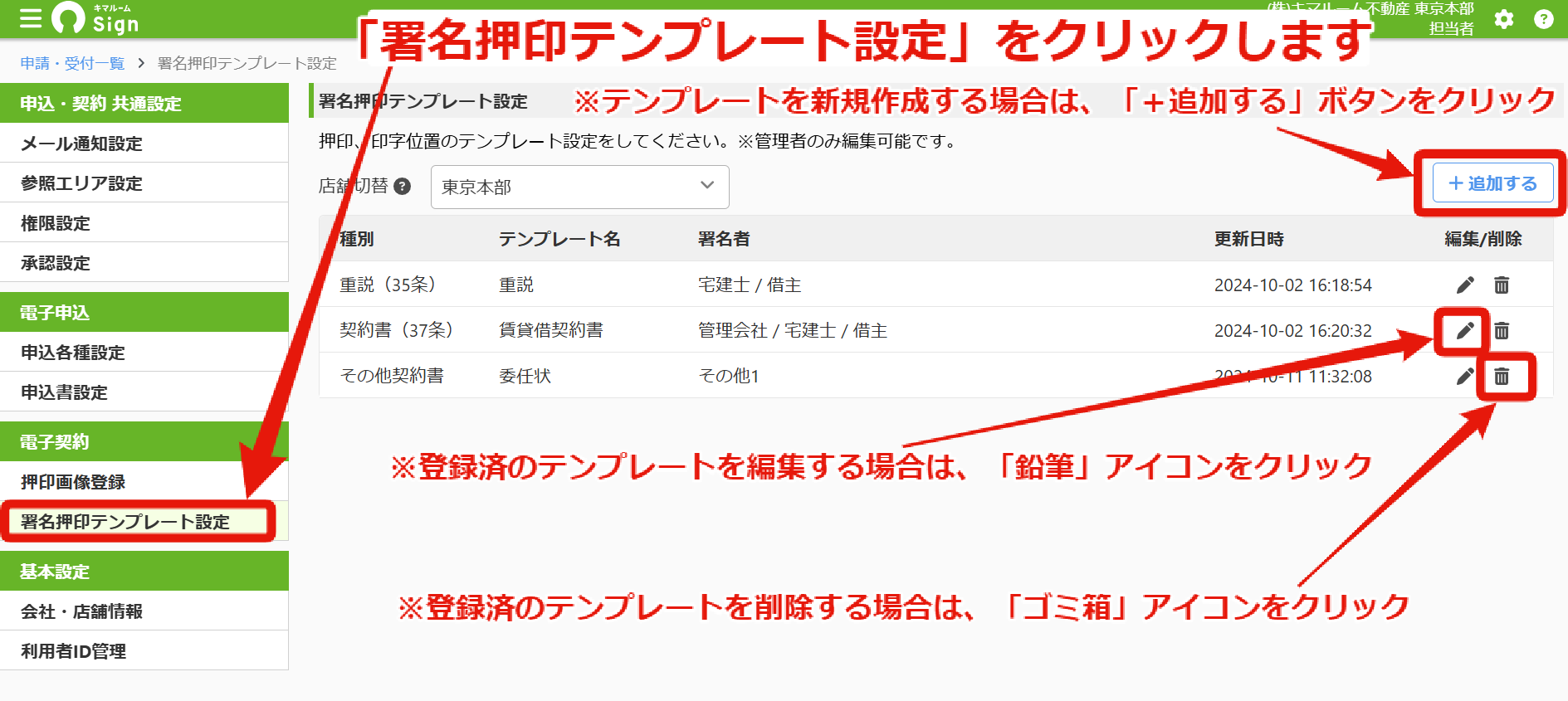Go to 申請・受付一覧 breadcrumb link
Screen dimensions: 1568x701
click(x=72, y=63)
